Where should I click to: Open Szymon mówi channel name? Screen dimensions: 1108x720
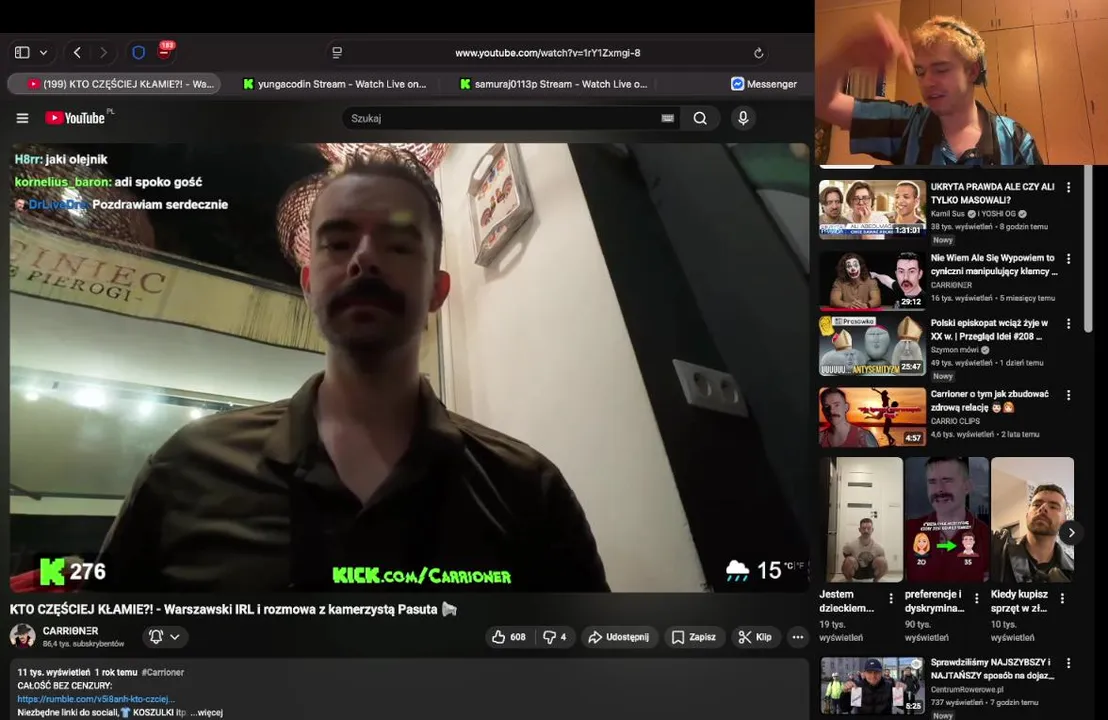tap(953, 350)
